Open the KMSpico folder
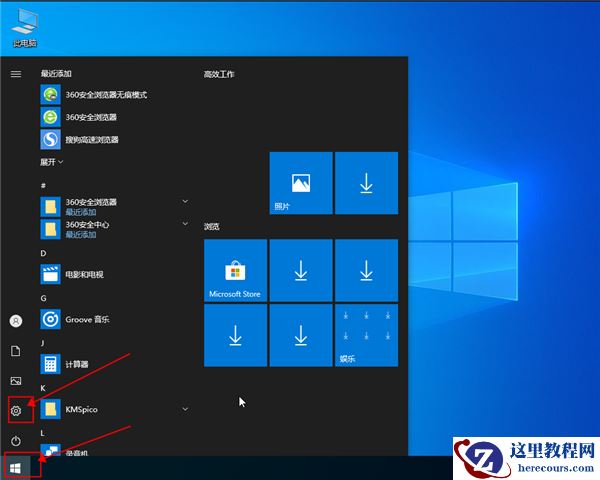This screenshot has width=600, height=480. tap(115, 409)
